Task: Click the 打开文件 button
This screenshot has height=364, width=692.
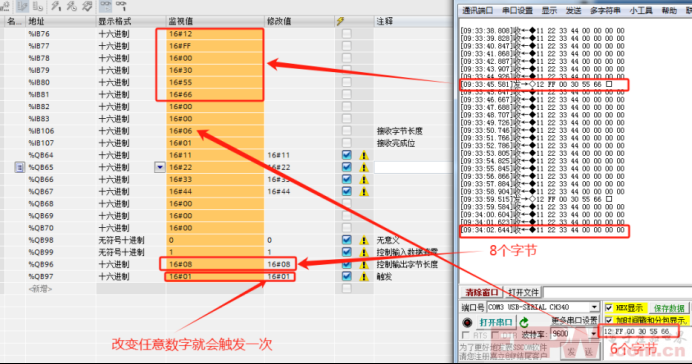Action: click(523, 292)
